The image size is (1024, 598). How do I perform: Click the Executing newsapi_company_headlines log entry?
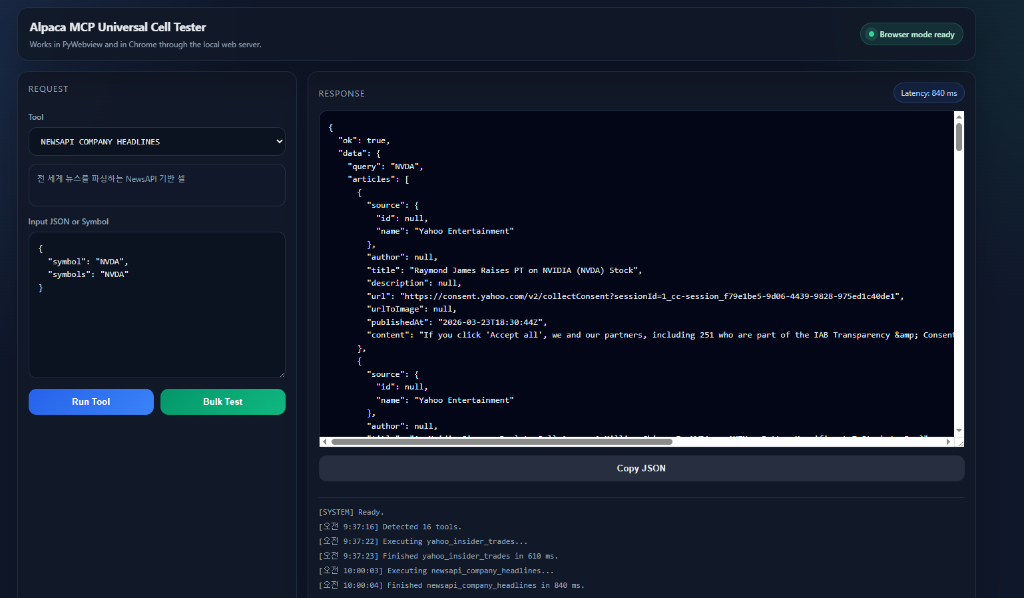pos(436,571)
